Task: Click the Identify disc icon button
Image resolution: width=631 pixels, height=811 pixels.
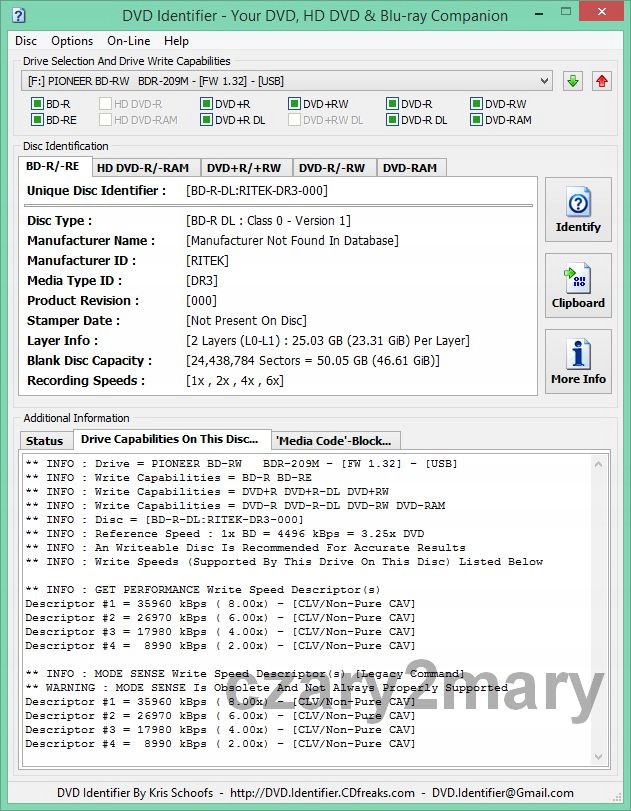Action: [578, 211]
